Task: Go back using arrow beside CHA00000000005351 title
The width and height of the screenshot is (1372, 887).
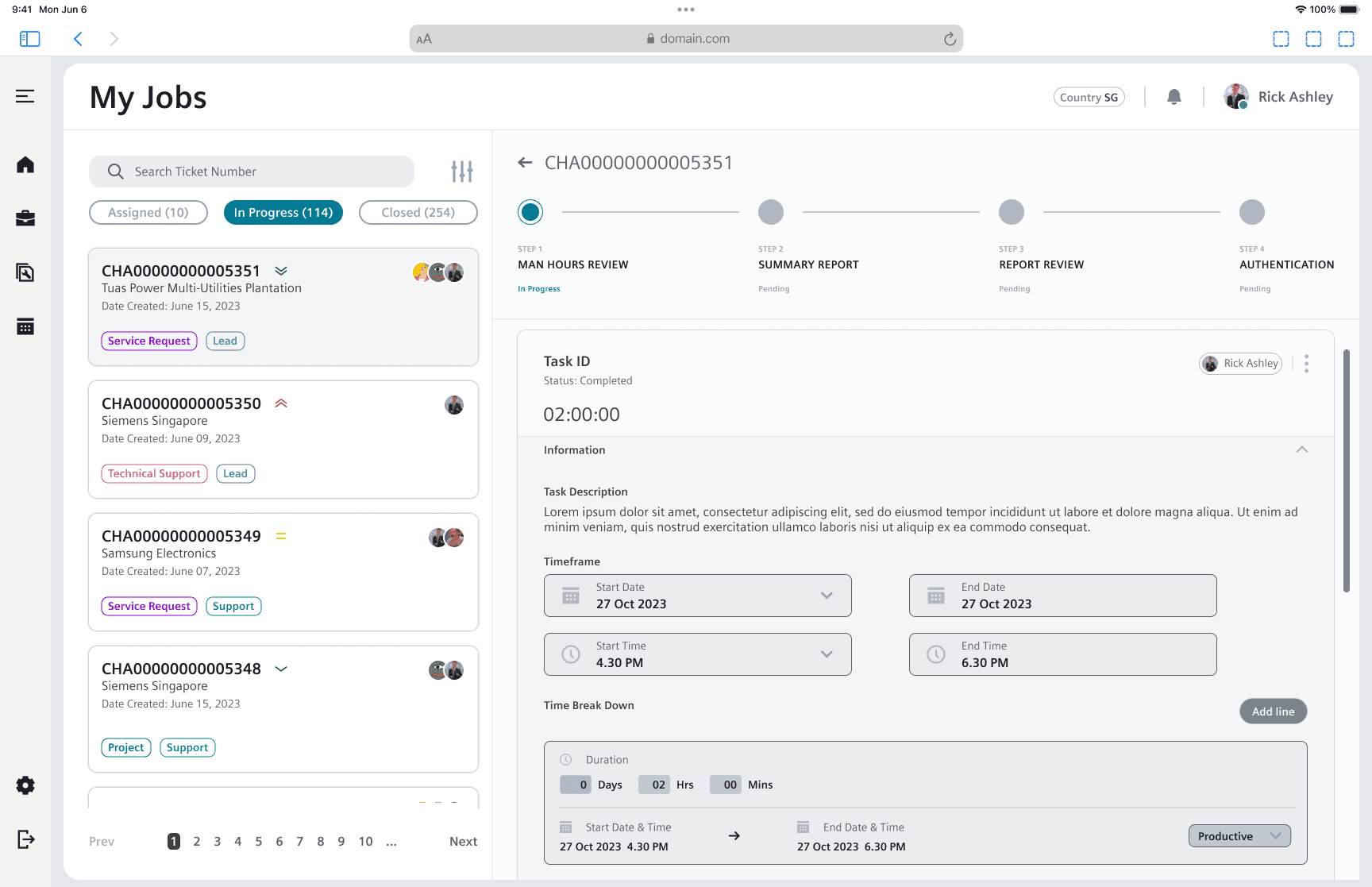Action: click(525, 163)
